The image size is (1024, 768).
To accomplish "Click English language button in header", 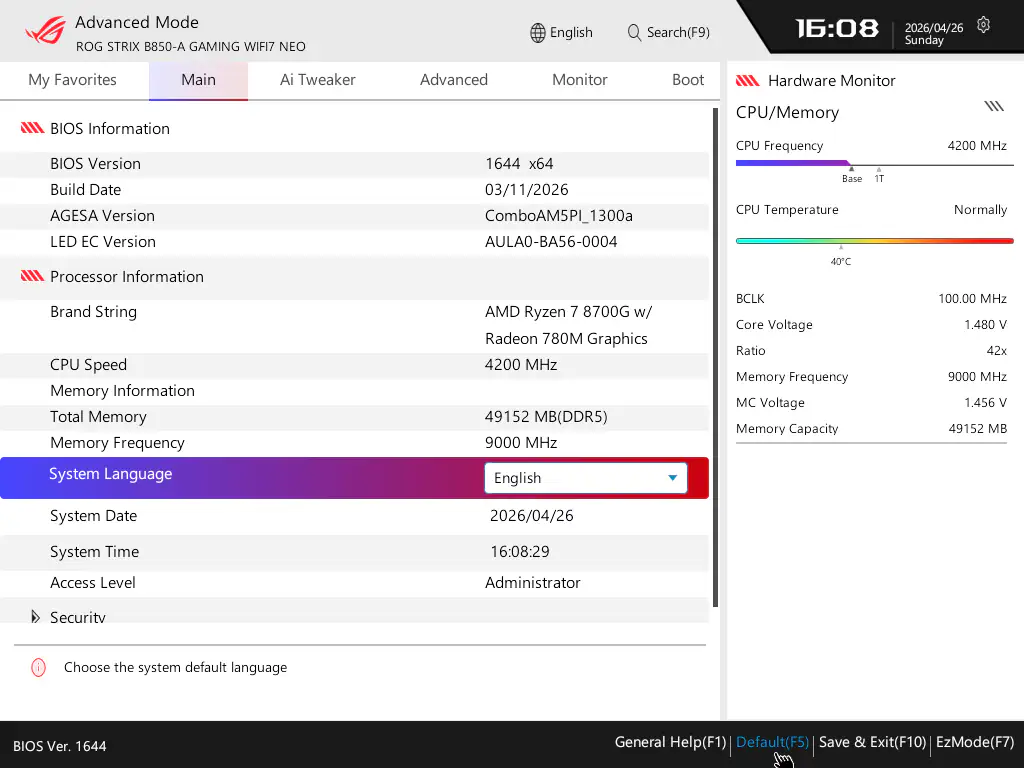I will coord(562,33).
